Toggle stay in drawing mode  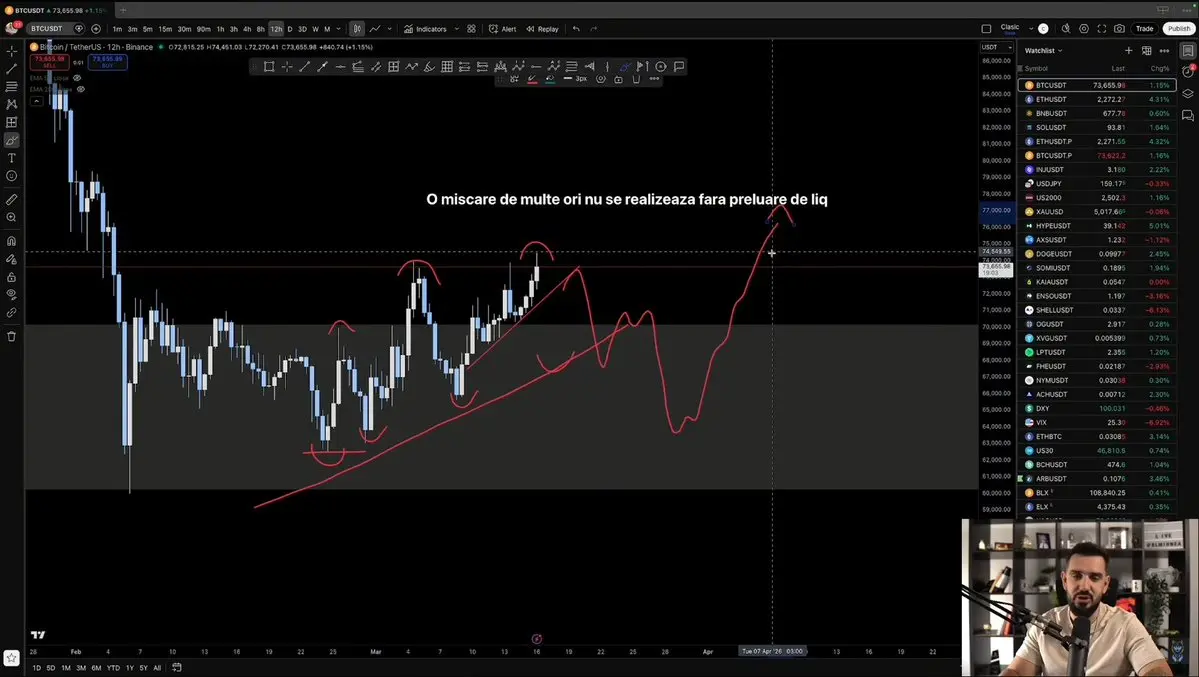[x=11, y=259]
